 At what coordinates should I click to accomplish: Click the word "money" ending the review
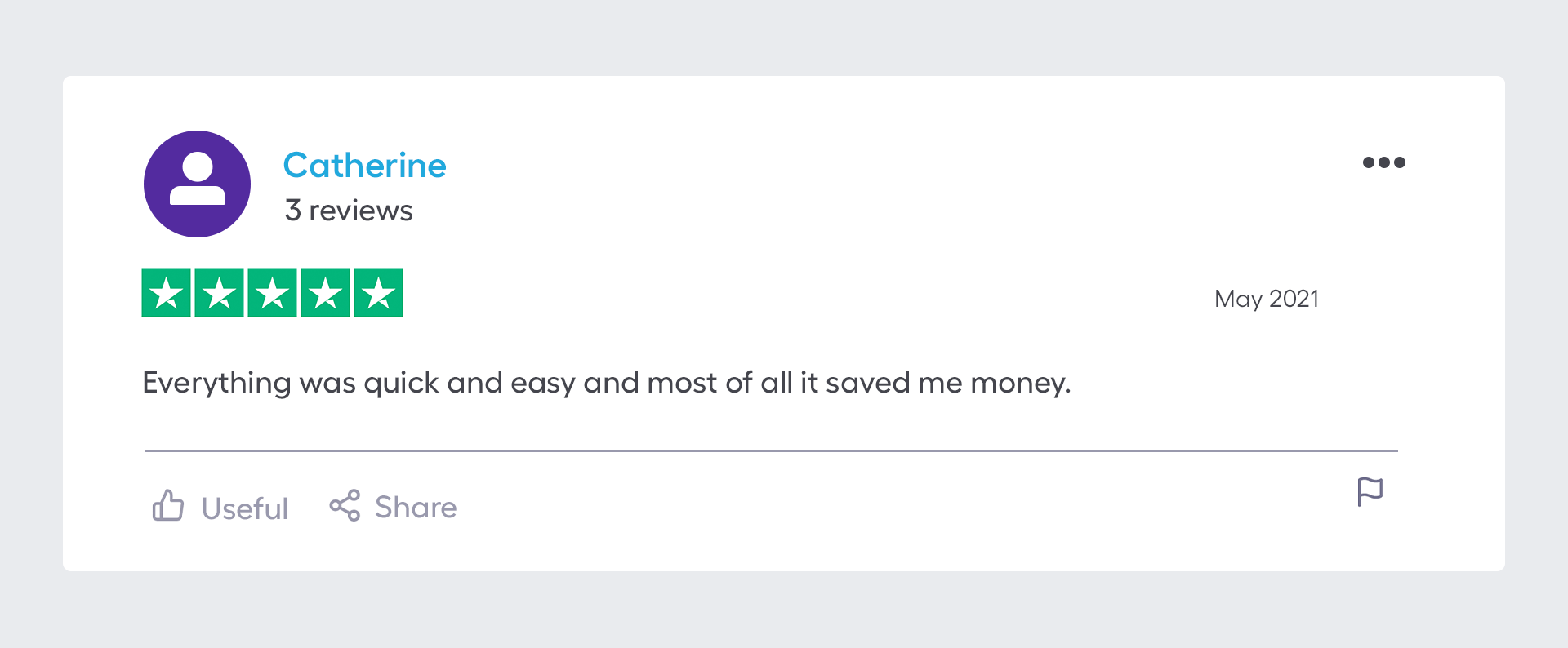[1018, 383]
